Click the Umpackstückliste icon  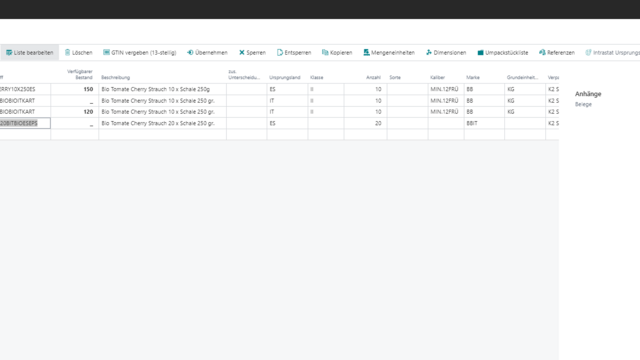[x=480, y=53]
